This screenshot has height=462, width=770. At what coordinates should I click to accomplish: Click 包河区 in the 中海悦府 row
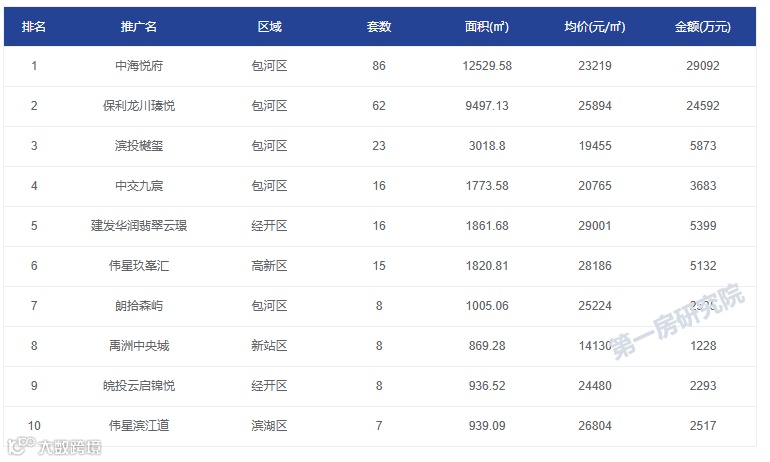click(269, 66)
